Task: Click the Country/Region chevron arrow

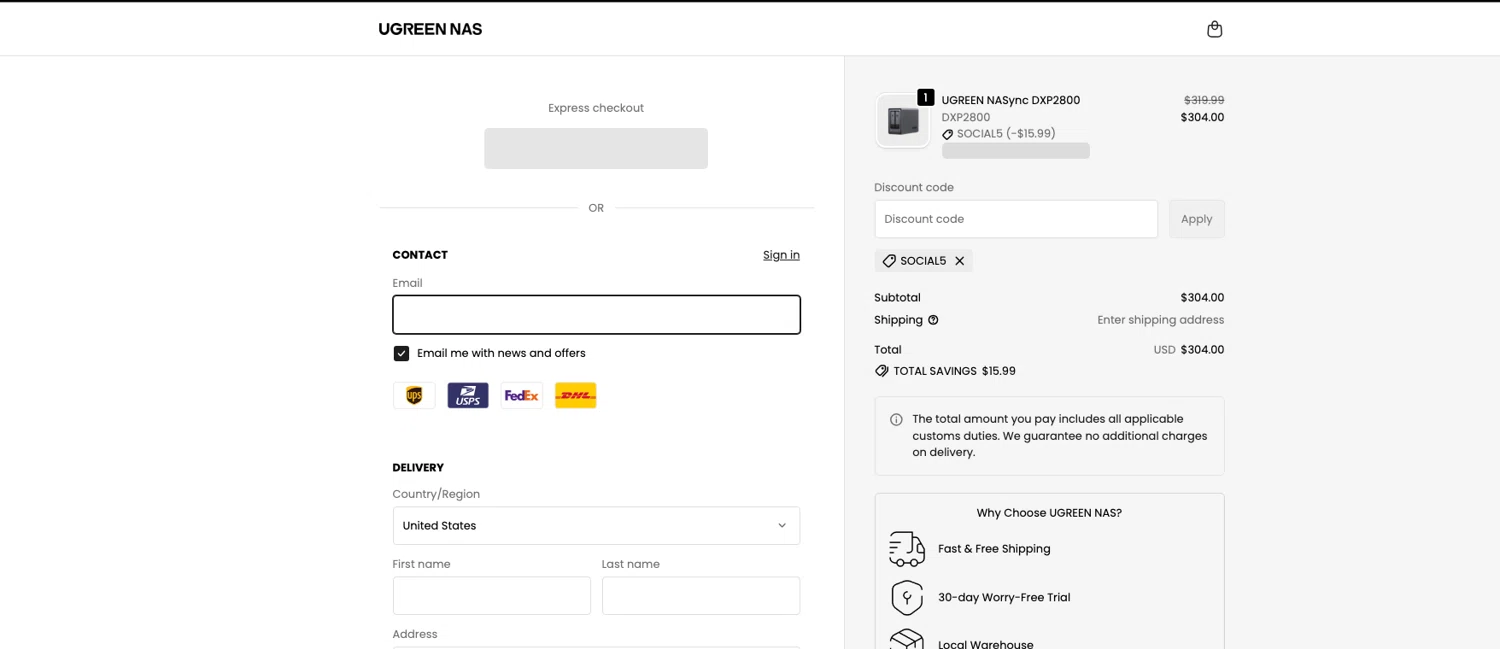Action: click(x=782, y=526)
